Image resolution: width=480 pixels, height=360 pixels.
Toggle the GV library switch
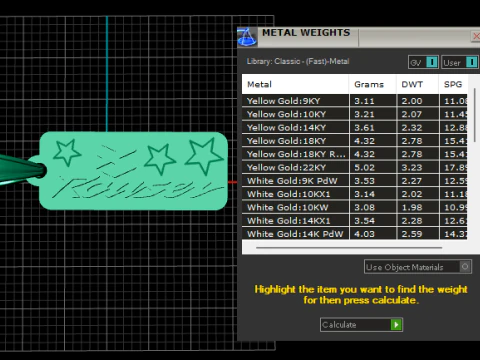tap(423, 62)
